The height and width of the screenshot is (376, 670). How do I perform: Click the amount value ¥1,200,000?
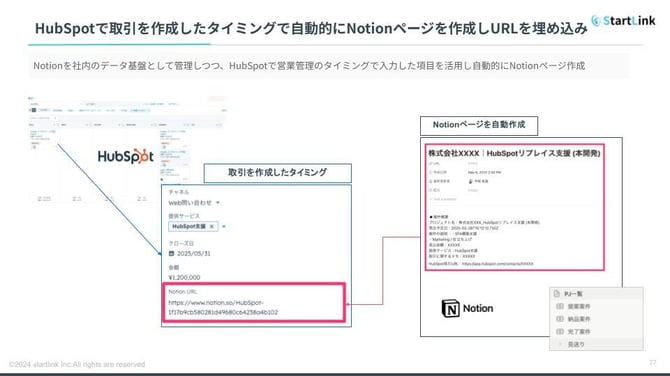pyautogui.click(x=184, y=277)
